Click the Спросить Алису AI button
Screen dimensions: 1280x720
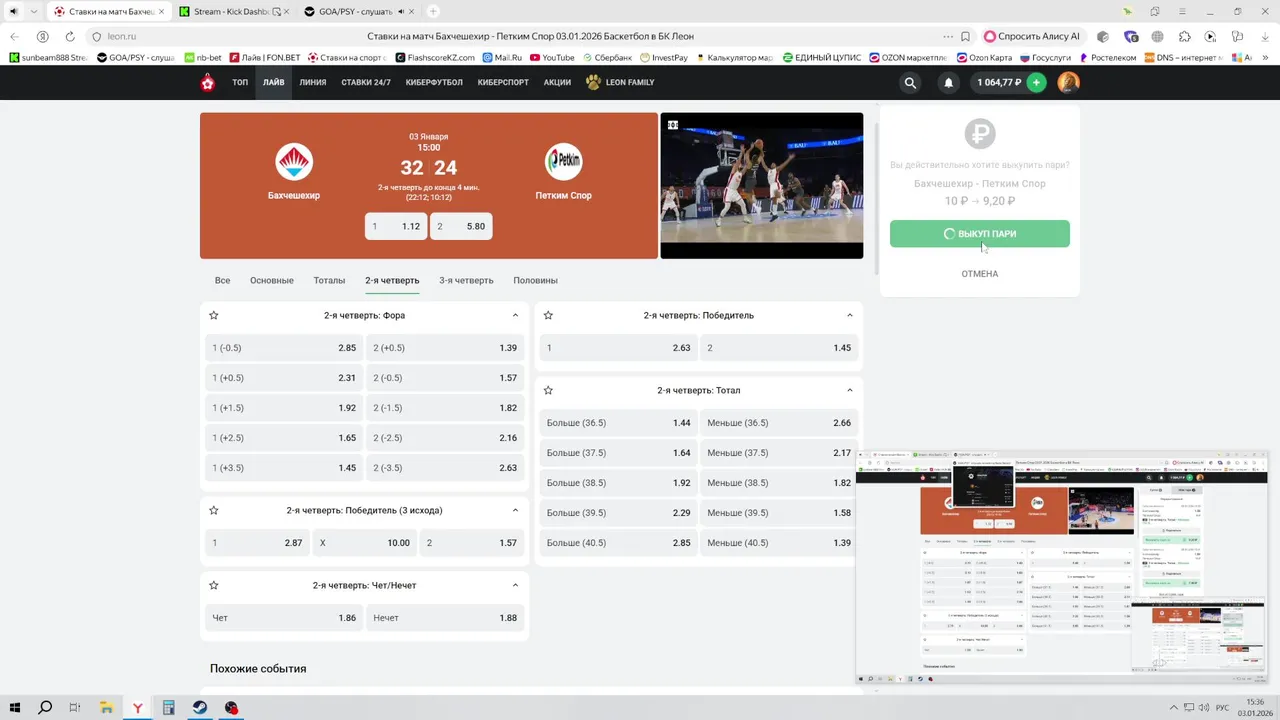pyautogui.click(x=1034, y=36)
